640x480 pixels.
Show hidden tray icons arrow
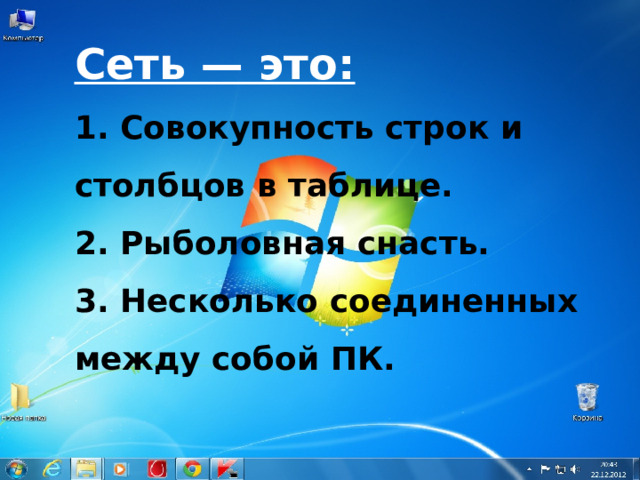click(x=529, y=470)
